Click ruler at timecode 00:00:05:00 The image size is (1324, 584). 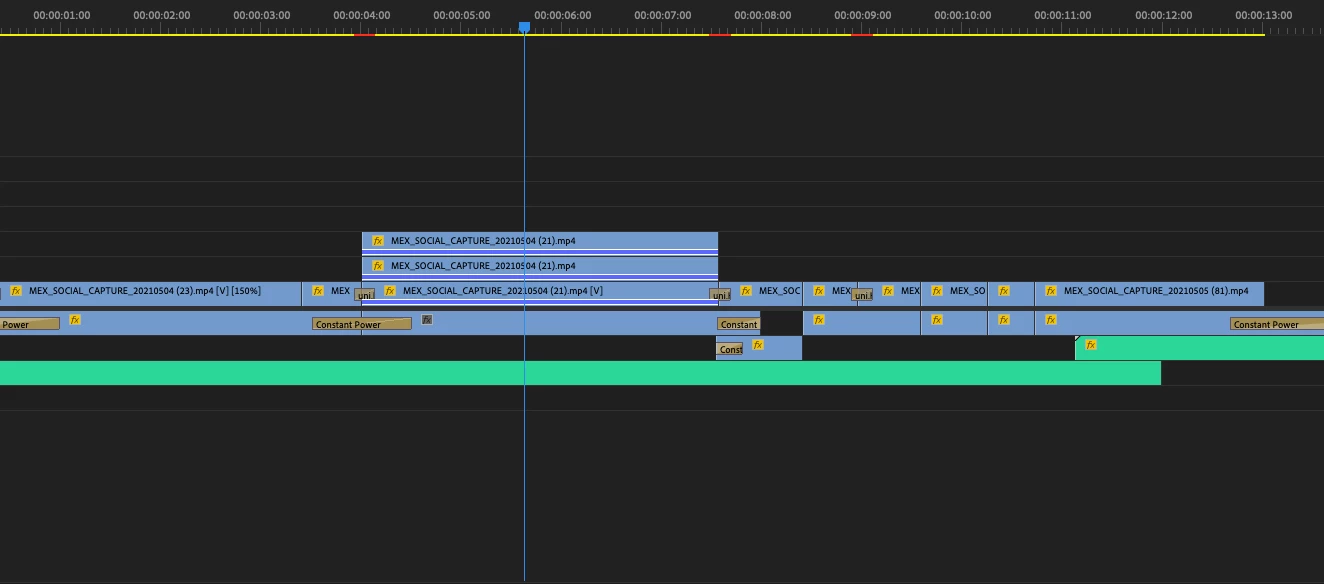(x=462, y=15)
